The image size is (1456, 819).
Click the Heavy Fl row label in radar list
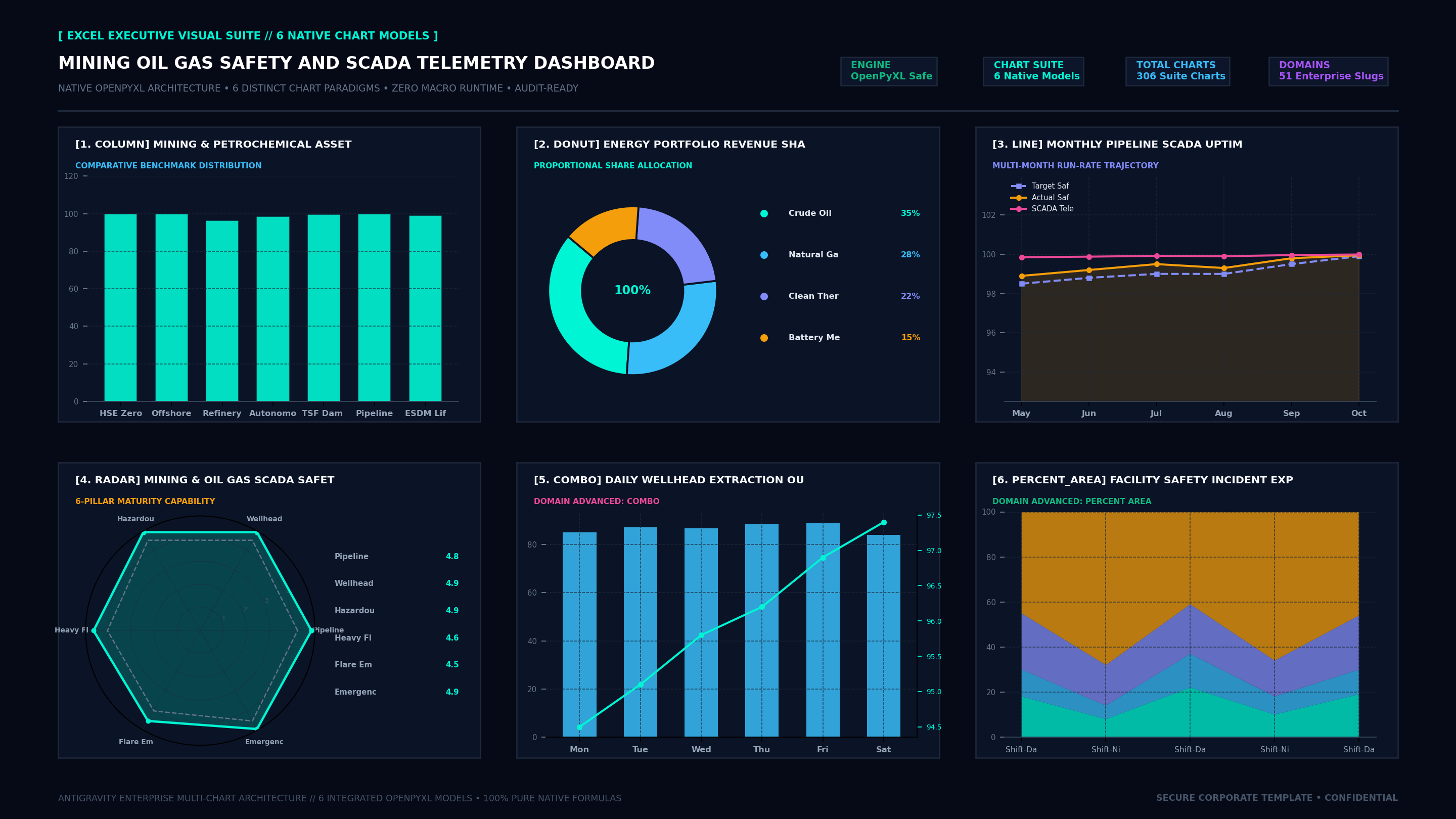tap(353, 638)
